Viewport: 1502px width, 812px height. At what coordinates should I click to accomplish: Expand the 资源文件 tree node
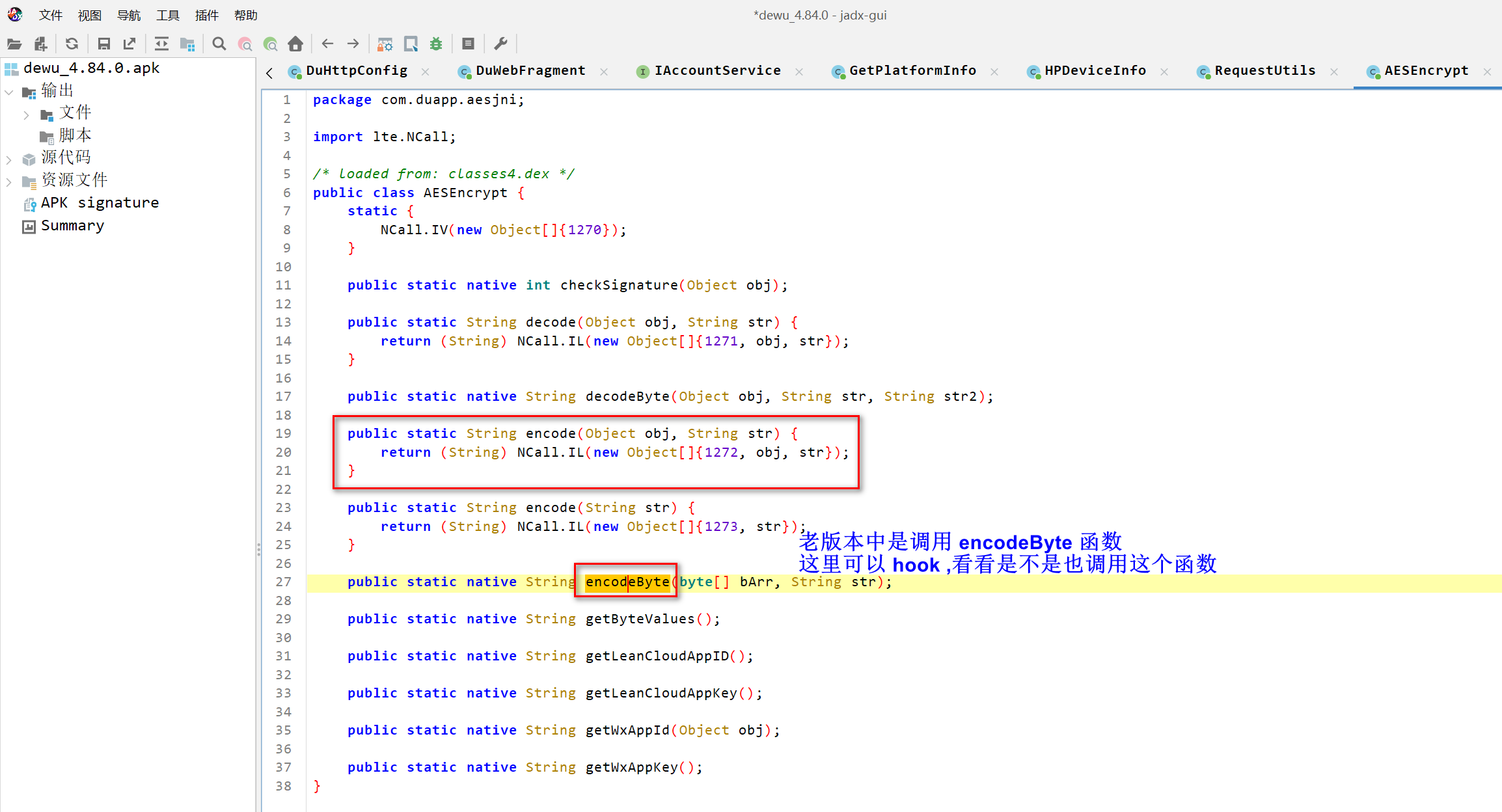tap(9, 182)
